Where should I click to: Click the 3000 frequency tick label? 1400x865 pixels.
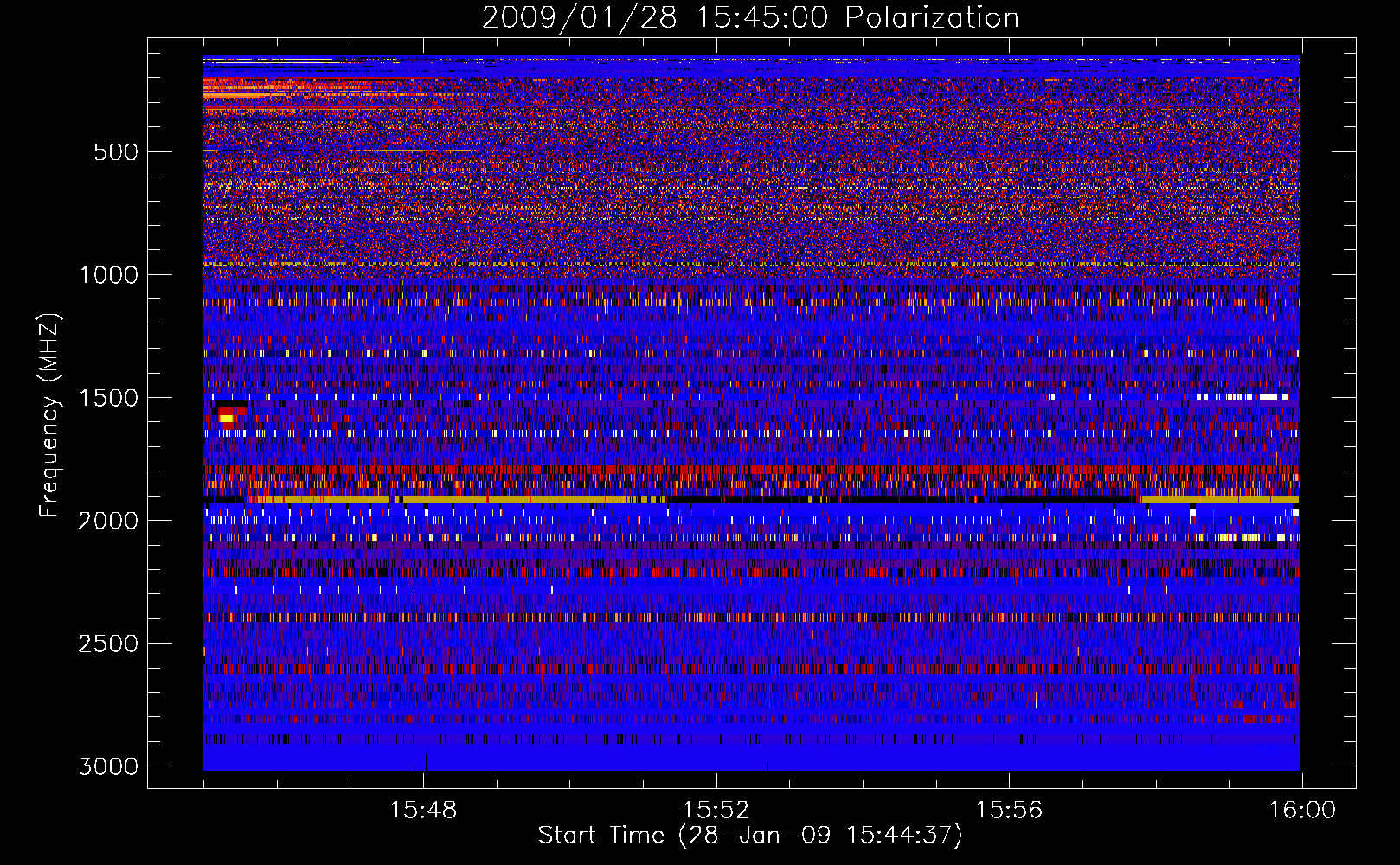(x=109, y=766)
